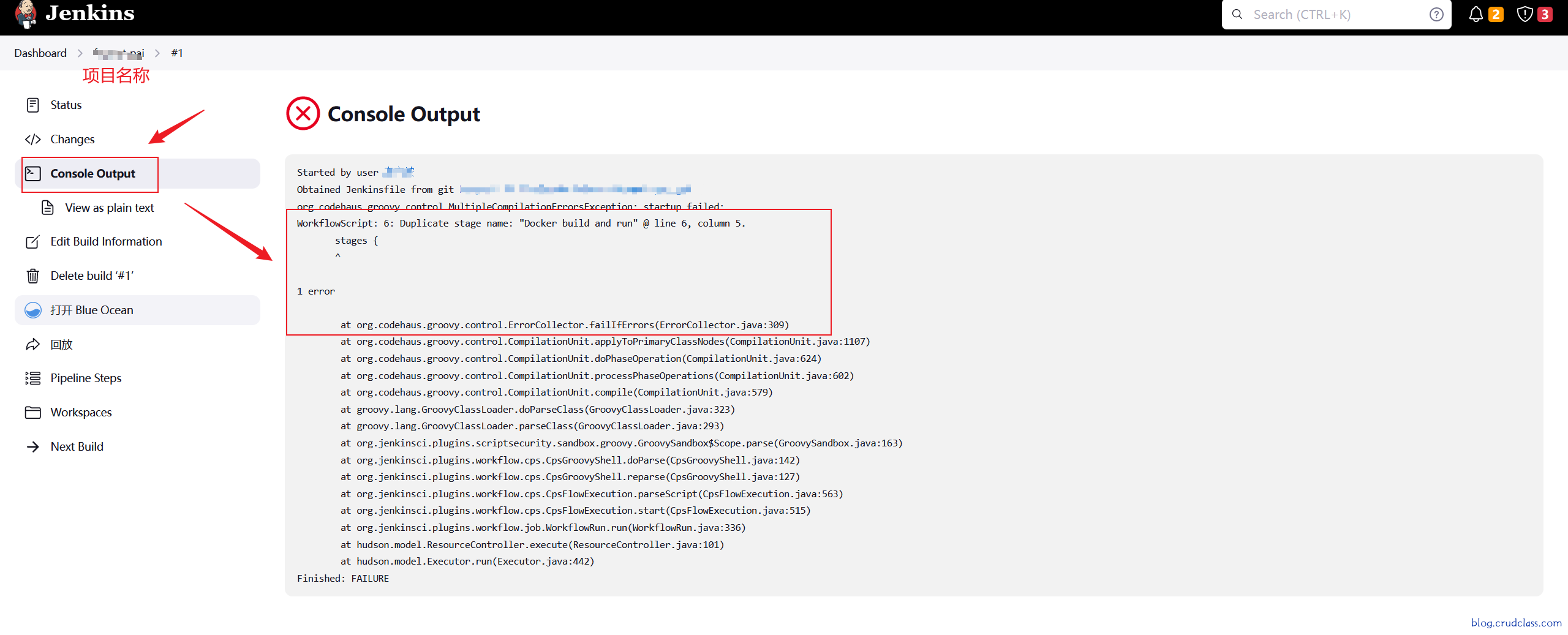This screenshot has height=635, width=1568.
Task: Select Console Output in the sidebar
Action: click(x=137, y=174)
